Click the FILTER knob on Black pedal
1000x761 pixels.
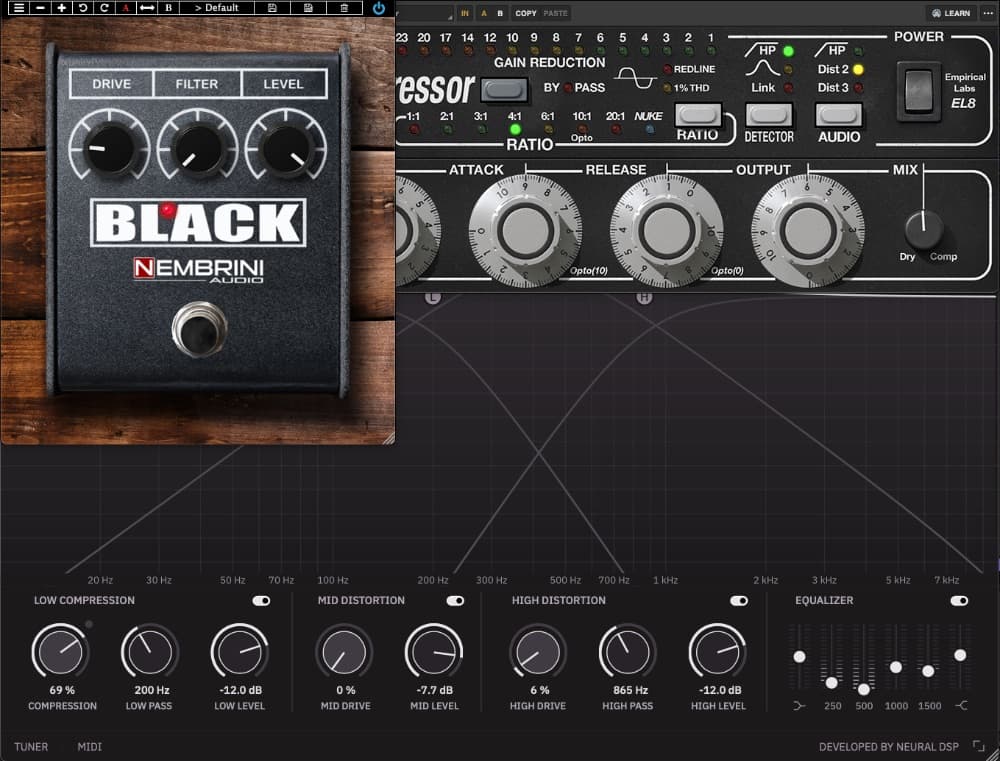click(198, 149)
